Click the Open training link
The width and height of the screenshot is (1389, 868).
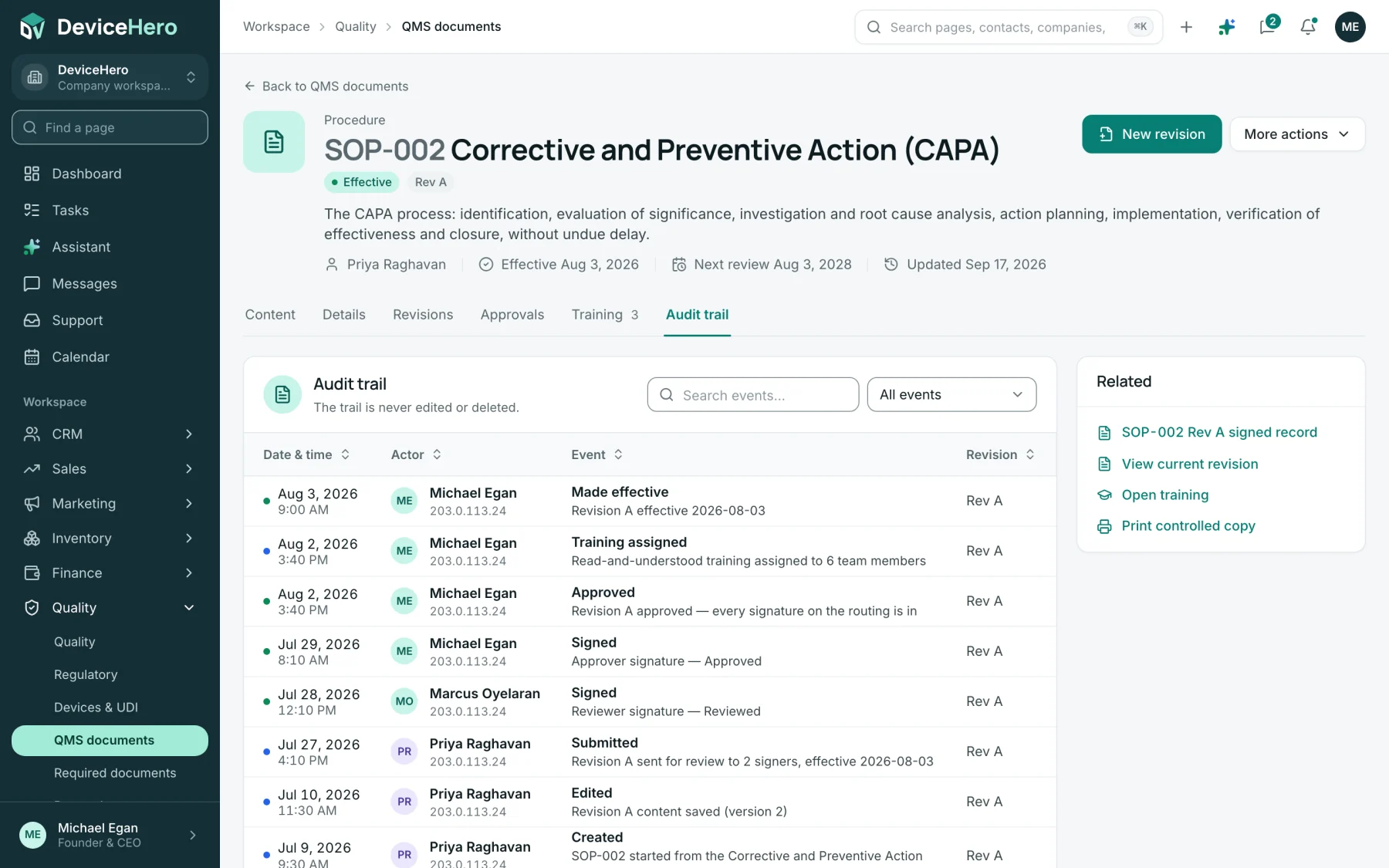[1165, 495]
